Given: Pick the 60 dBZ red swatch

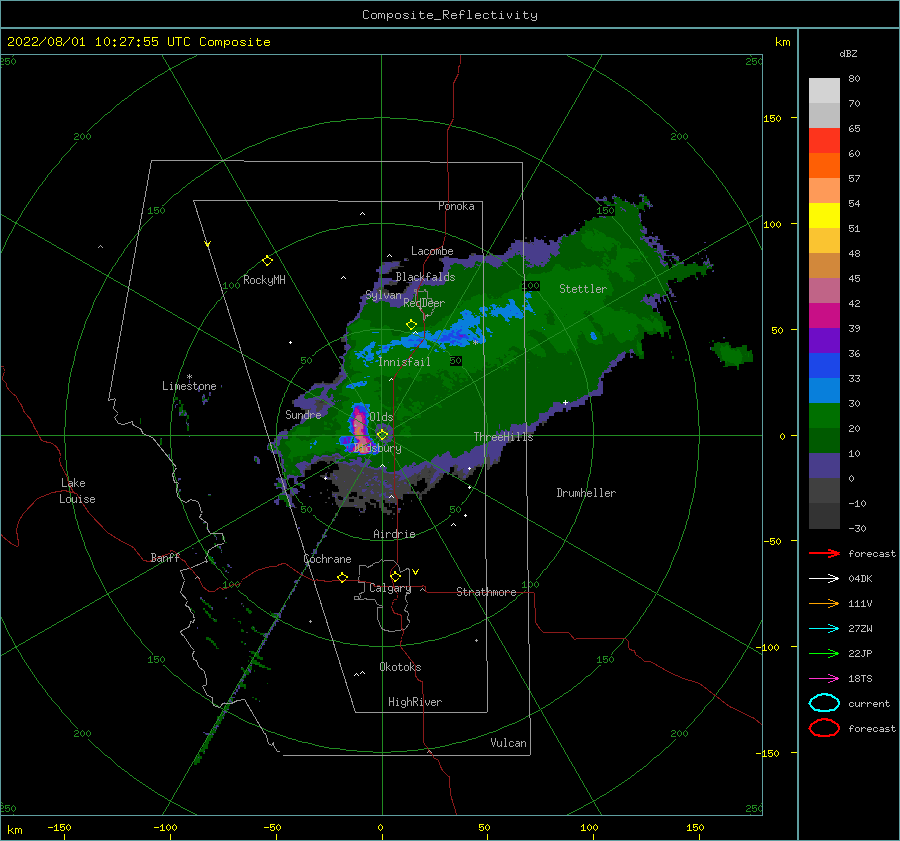Looking at the screenshot, I should tap(824, 141).
